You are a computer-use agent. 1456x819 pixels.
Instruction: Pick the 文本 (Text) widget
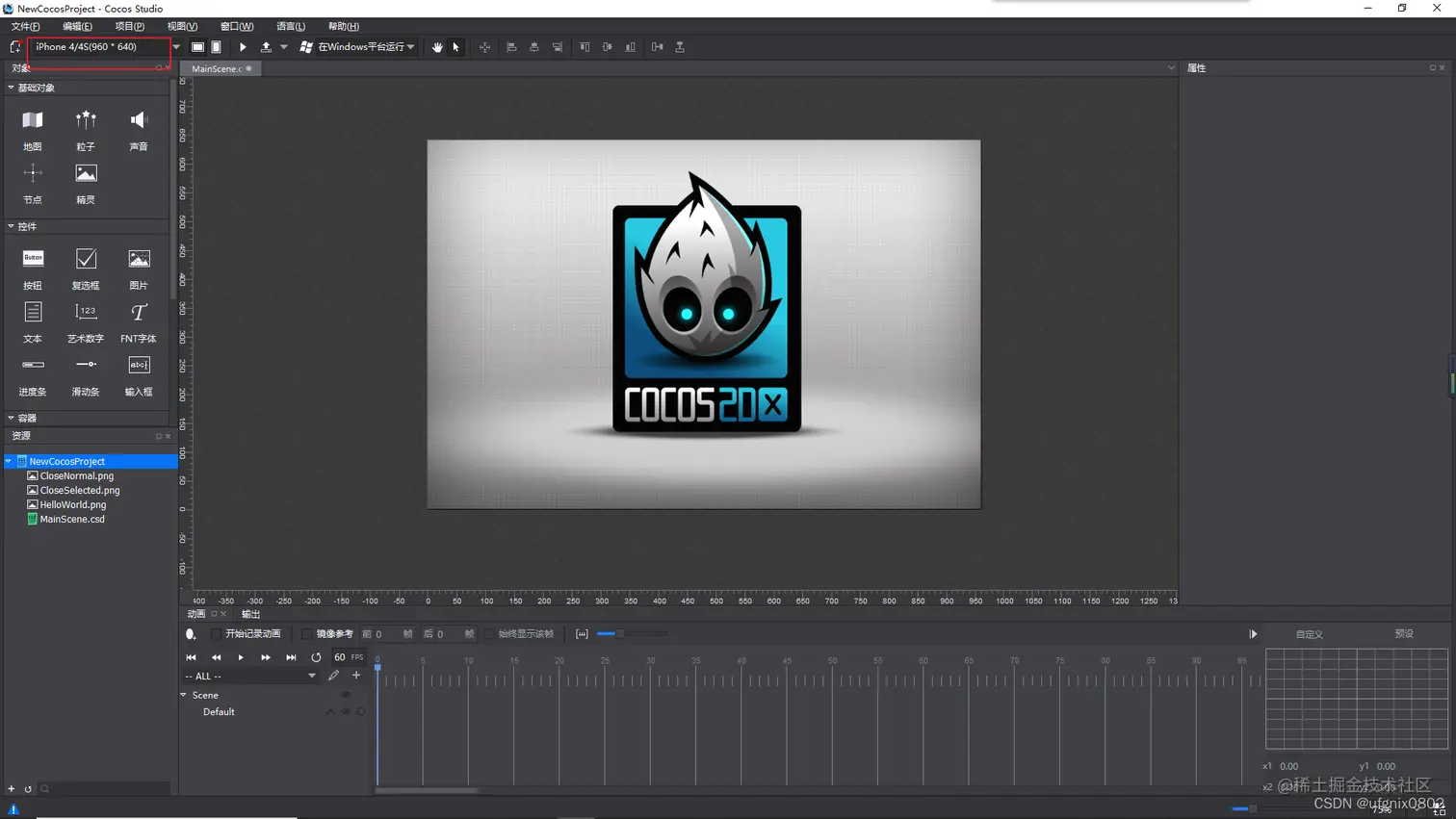pos(33,312)
